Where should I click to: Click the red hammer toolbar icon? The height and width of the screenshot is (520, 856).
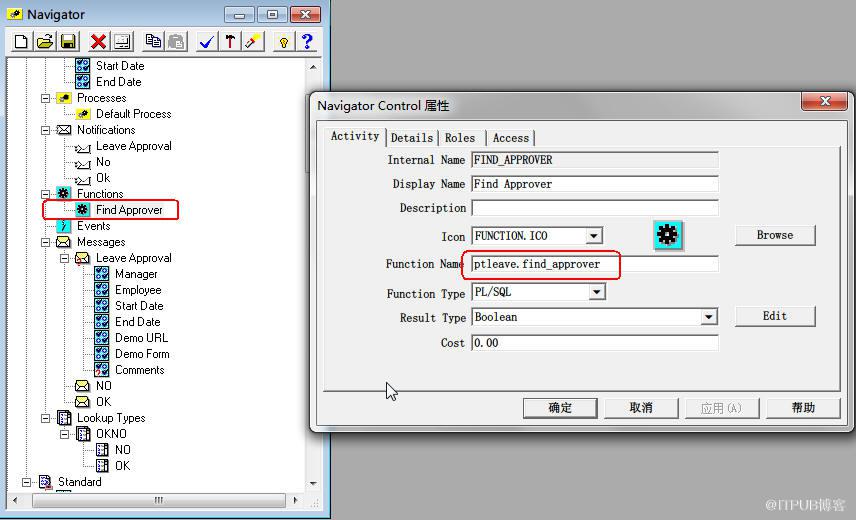point(229,42)
